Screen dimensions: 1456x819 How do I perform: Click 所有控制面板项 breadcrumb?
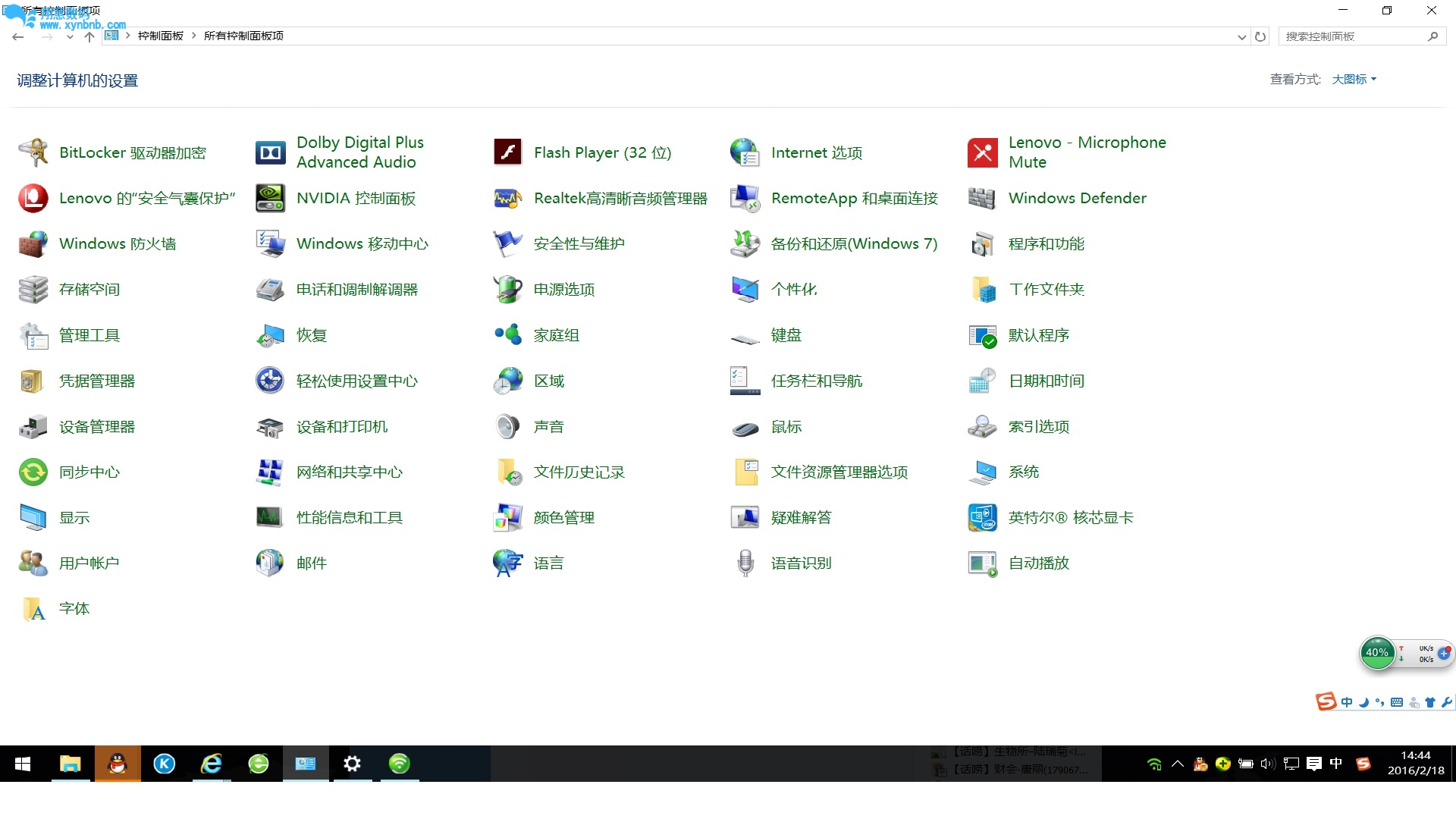pos(243,36)
